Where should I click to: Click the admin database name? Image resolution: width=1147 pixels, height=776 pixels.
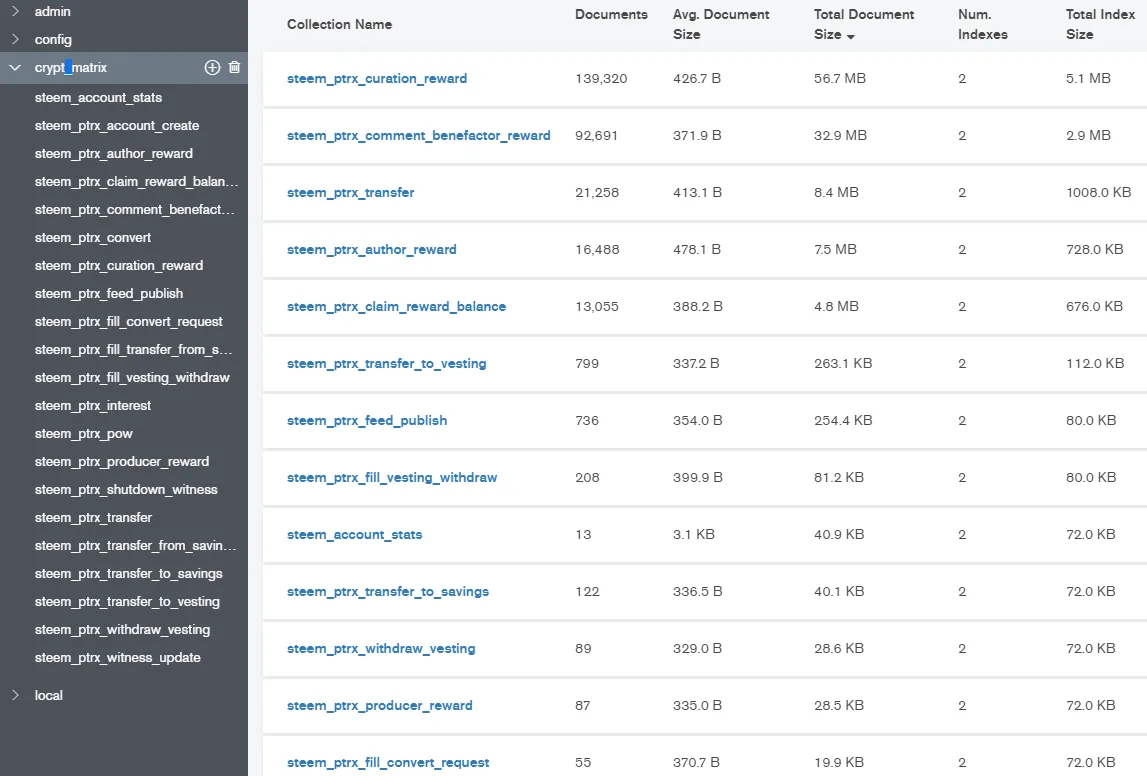pos(53,11)
